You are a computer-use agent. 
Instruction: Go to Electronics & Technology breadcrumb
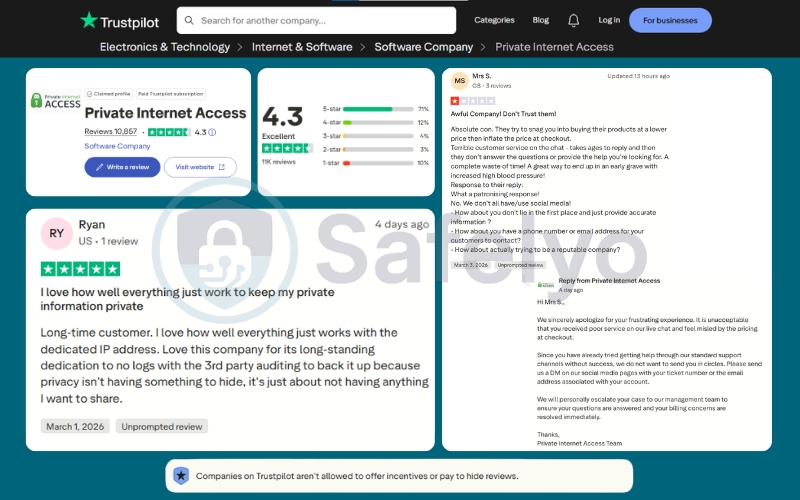[x=165, y=47]
